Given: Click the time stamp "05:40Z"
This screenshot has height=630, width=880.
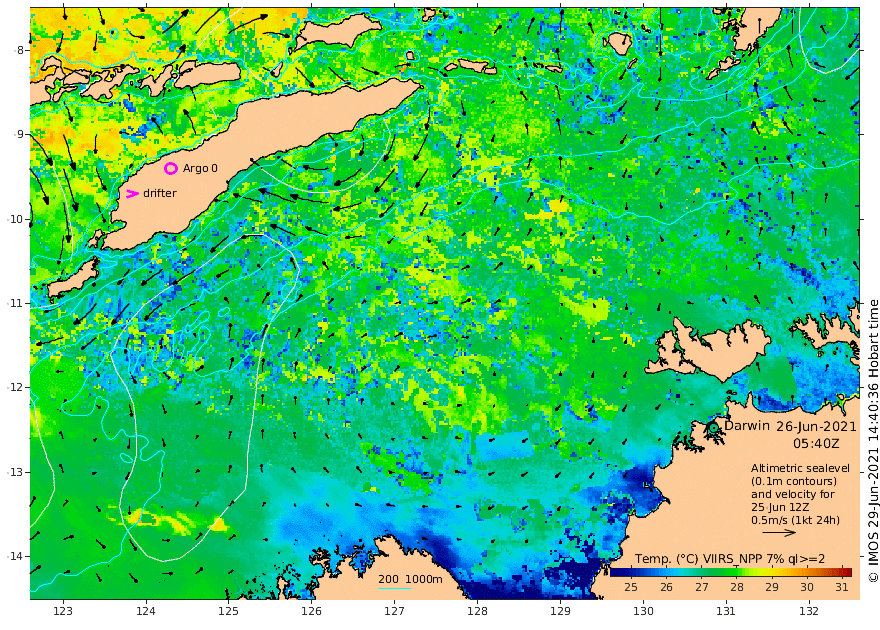Looking at the screenshot, I should coord(817,443).
